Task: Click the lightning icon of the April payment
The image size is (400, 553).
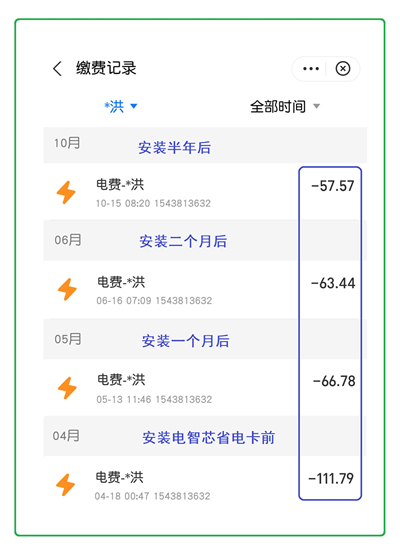Action: pyautogui.click(x=66, y=485)
